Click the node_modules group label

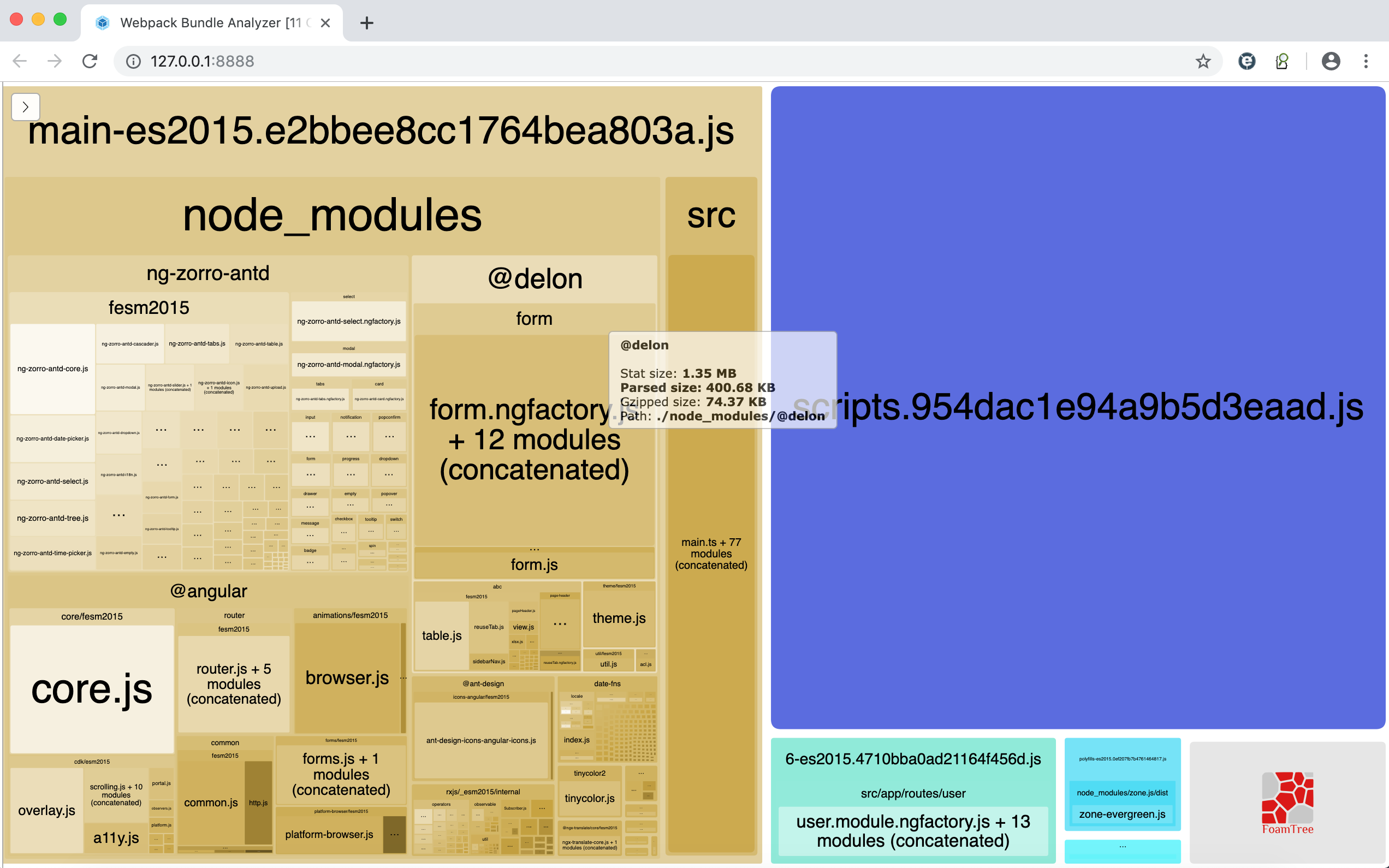pos(333,215)
